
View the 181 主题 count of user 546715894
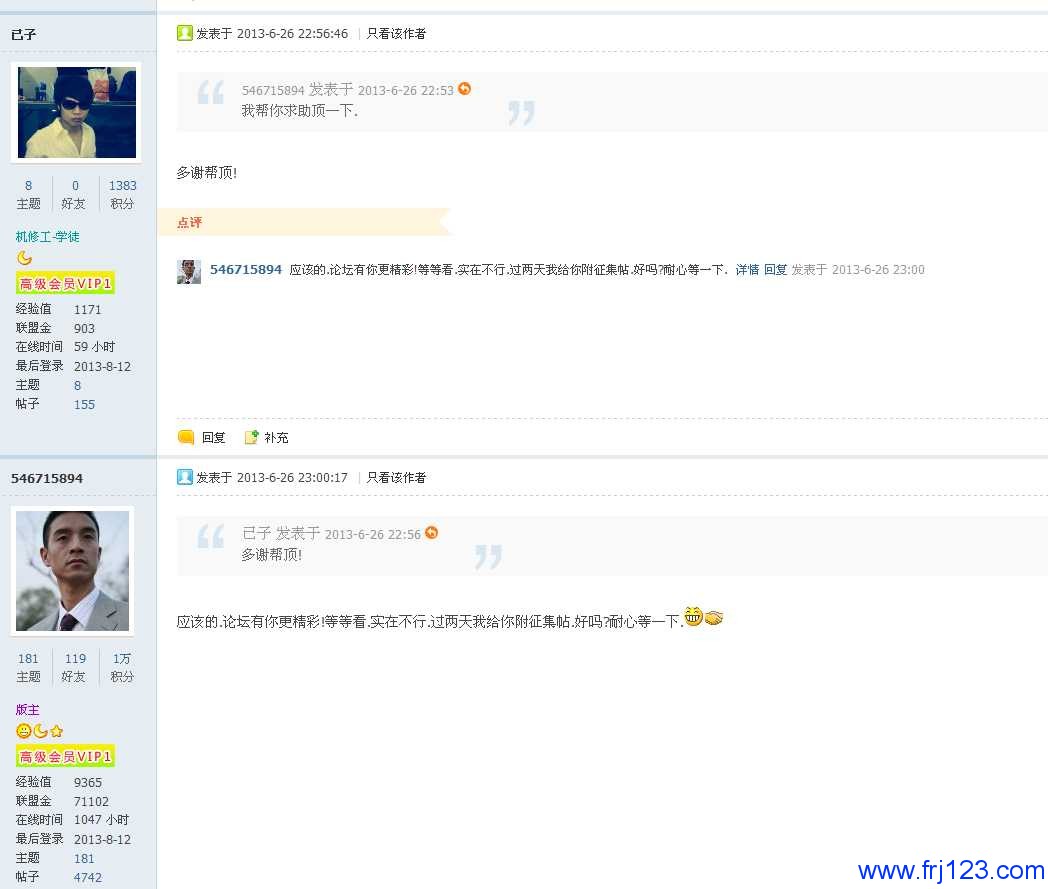pos(29,667)
